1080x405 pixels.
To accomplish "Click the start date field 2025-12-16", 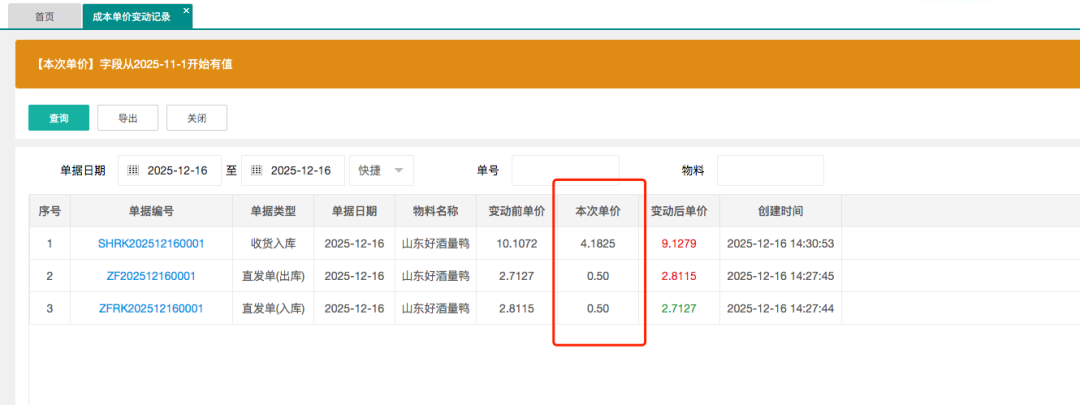I will pos(177,171).
